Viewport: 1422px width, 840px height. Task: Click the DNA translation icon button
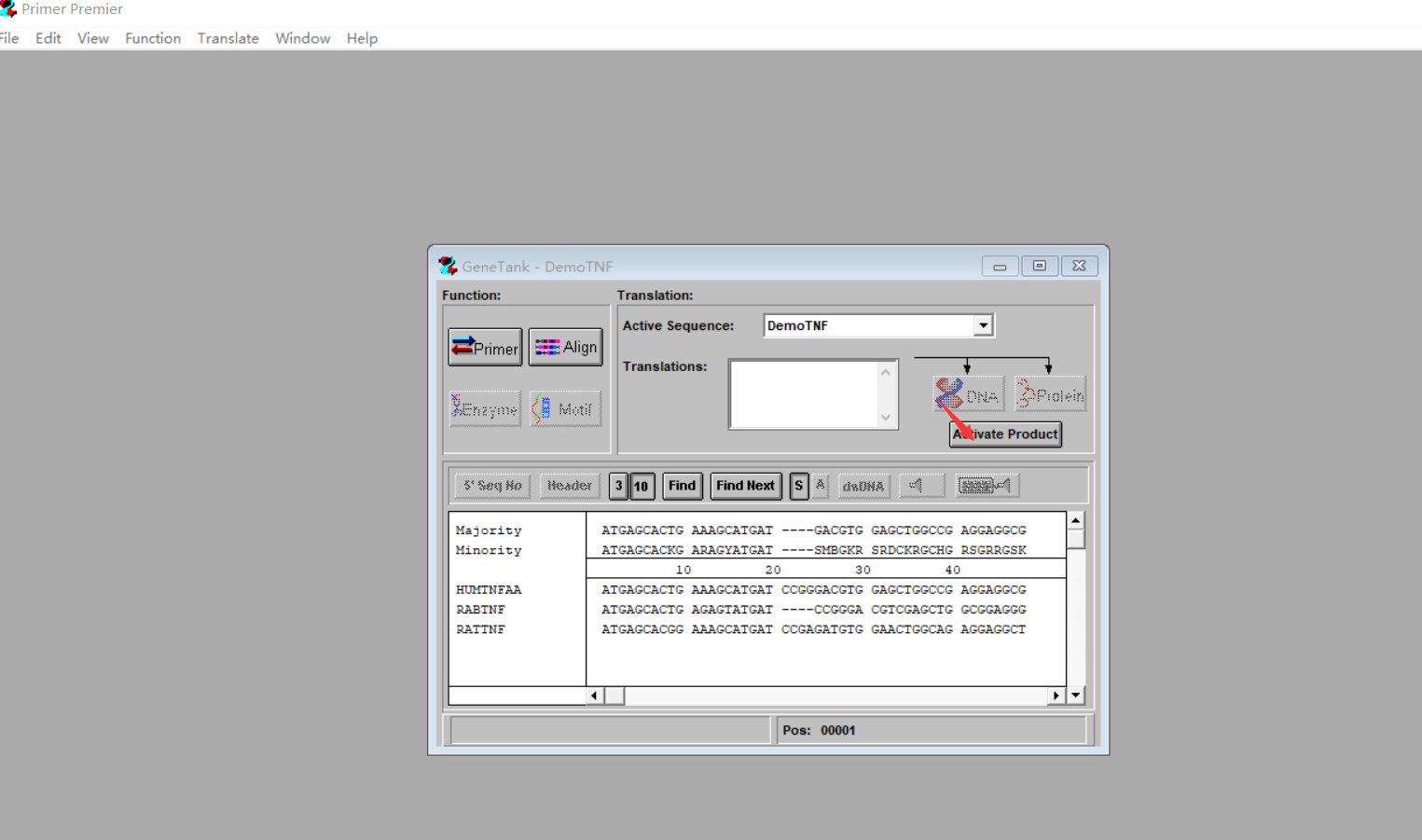[969, 394]
